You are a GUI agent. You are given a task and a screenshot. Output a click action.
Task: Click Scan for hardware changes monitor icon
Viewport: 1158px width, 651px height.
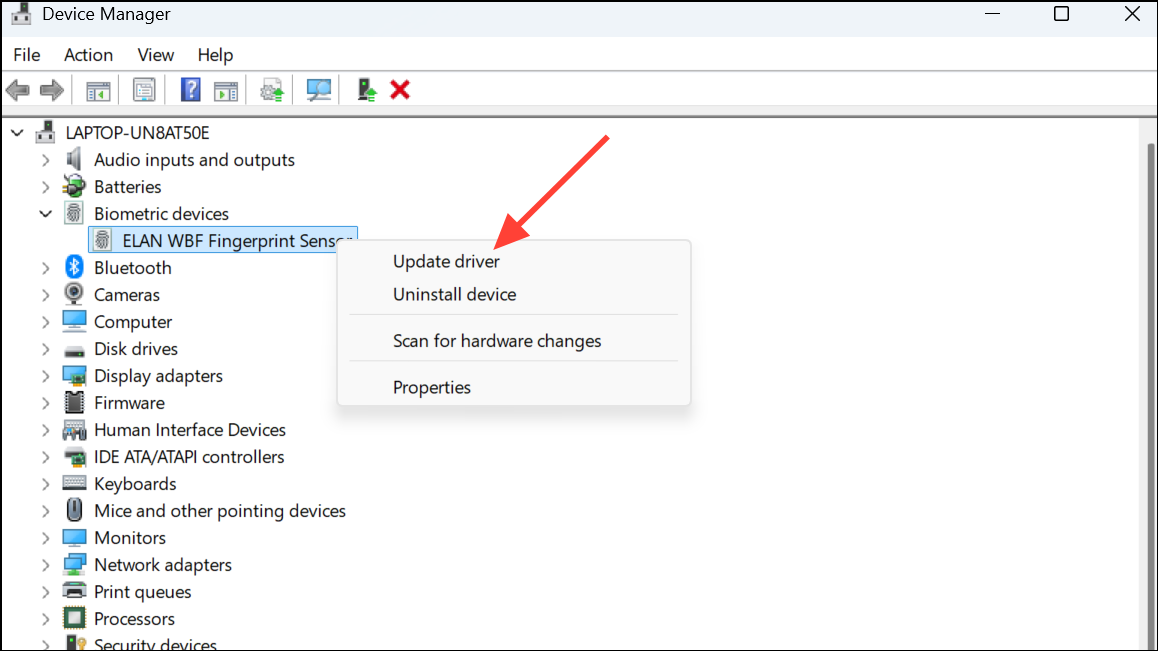point(318,91)
